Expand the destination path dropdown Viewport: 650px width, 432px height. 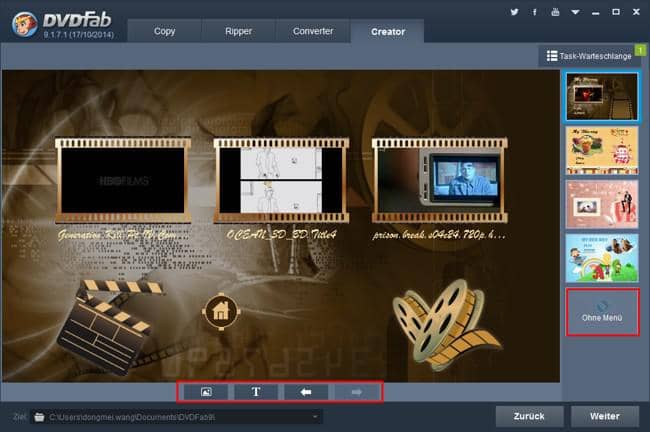point(315,417)
